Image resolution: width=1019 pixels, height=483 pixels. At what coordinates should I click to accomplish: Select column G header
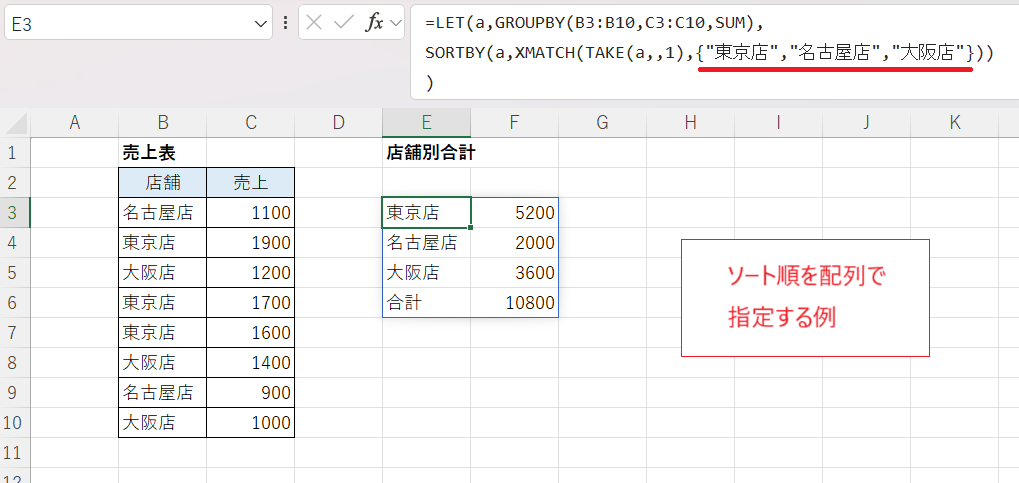tap(602, 123)
